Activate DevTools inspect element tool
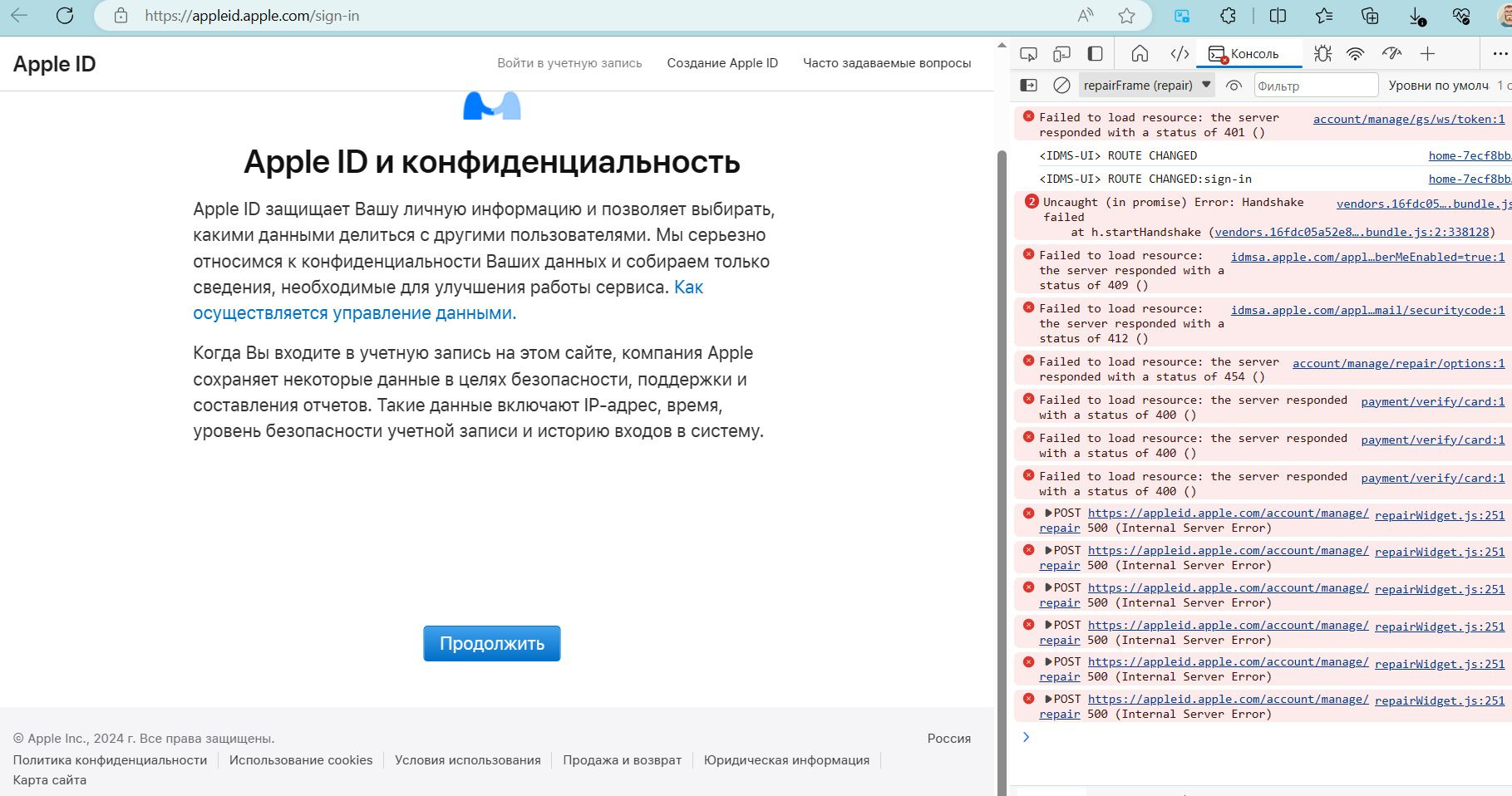The width and height of the screenshot is (1512, 796). point(1028,54)
